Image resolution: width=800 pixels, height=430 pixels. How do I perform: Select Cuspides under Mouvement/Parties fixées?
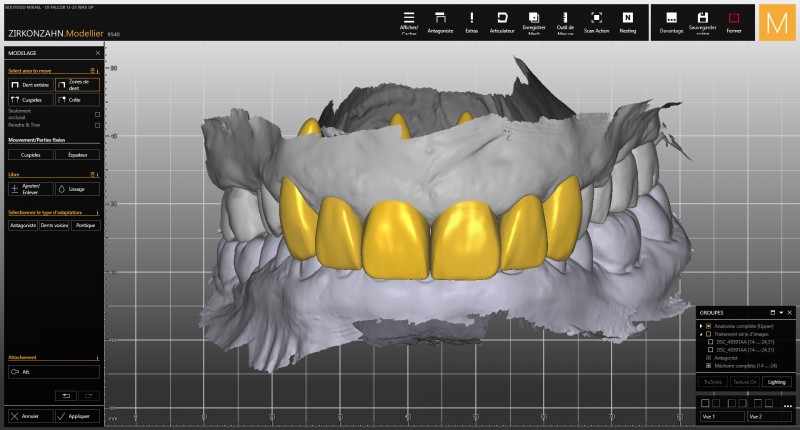[31, 155]
